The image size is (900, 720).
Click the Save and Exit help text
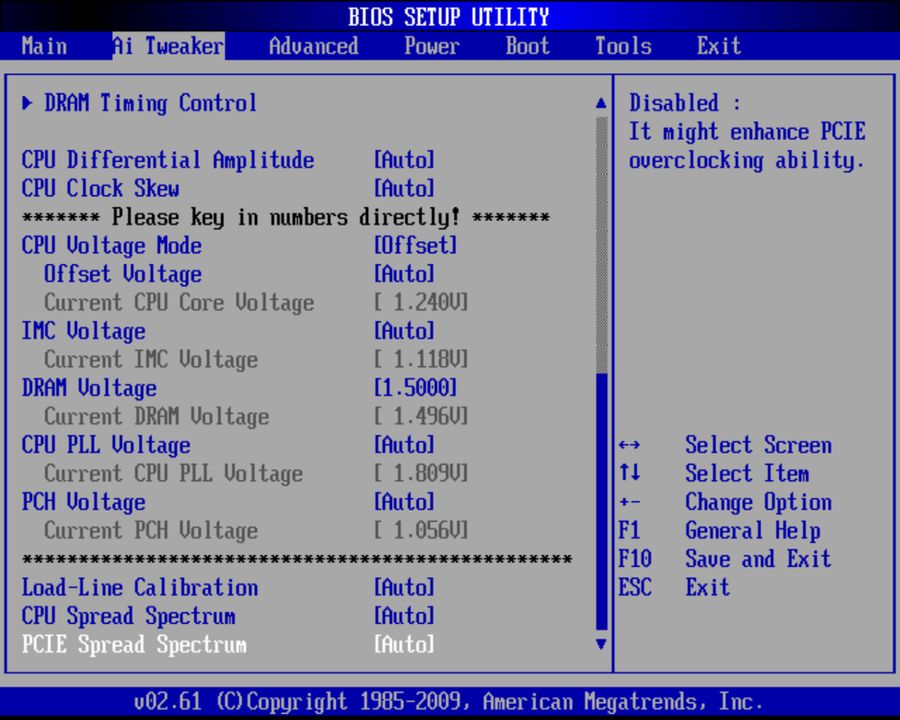(758, 559)
